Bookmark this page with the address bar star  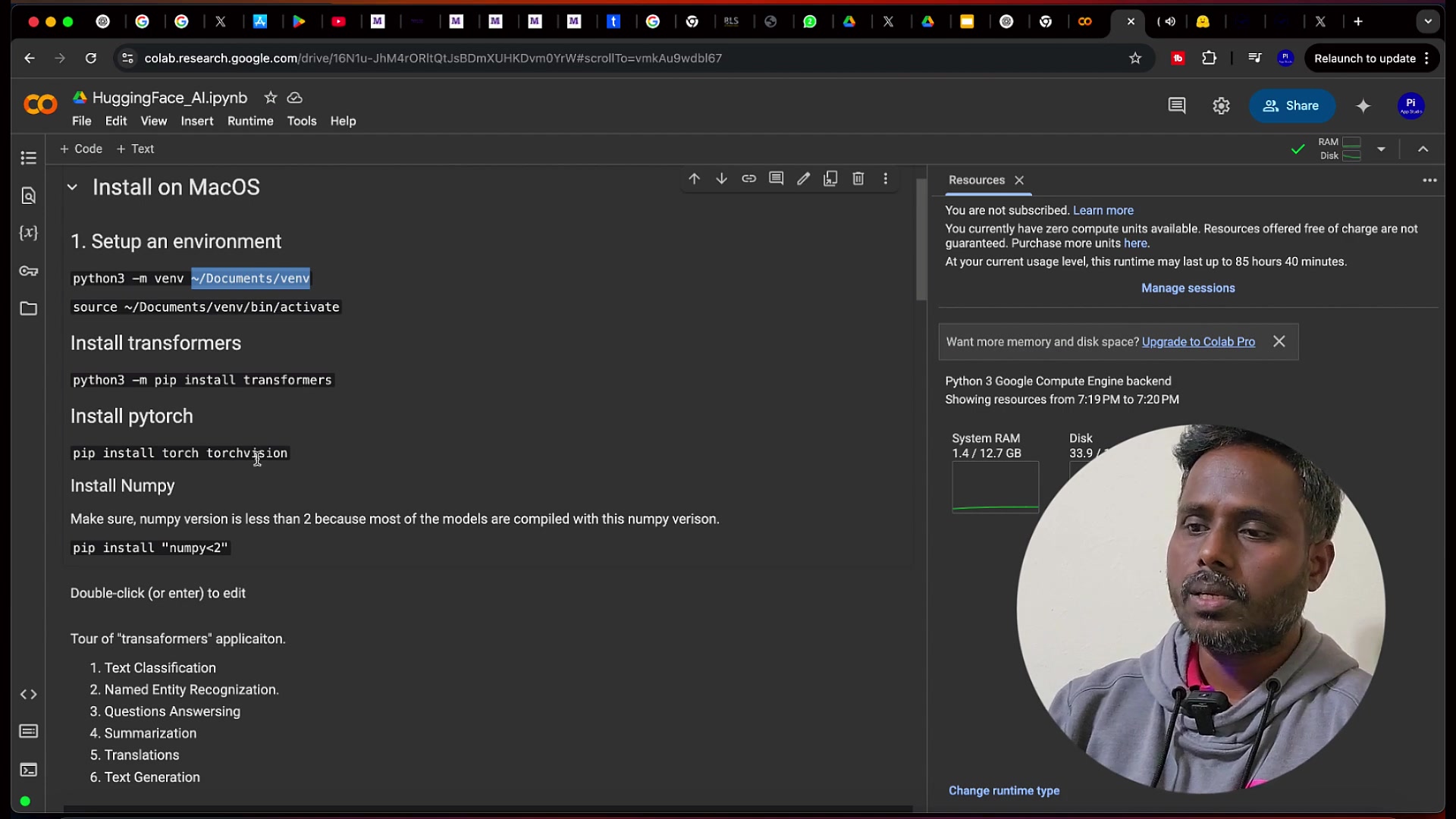(1134, 58)
